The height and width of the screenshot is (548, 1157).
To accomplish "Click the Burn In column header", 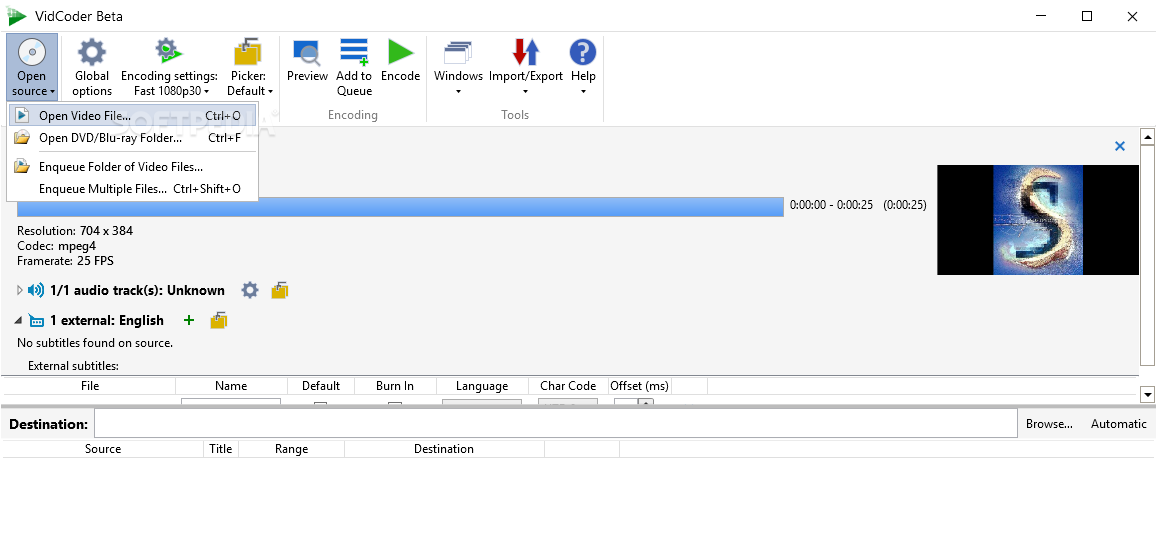I will (395, 386).
